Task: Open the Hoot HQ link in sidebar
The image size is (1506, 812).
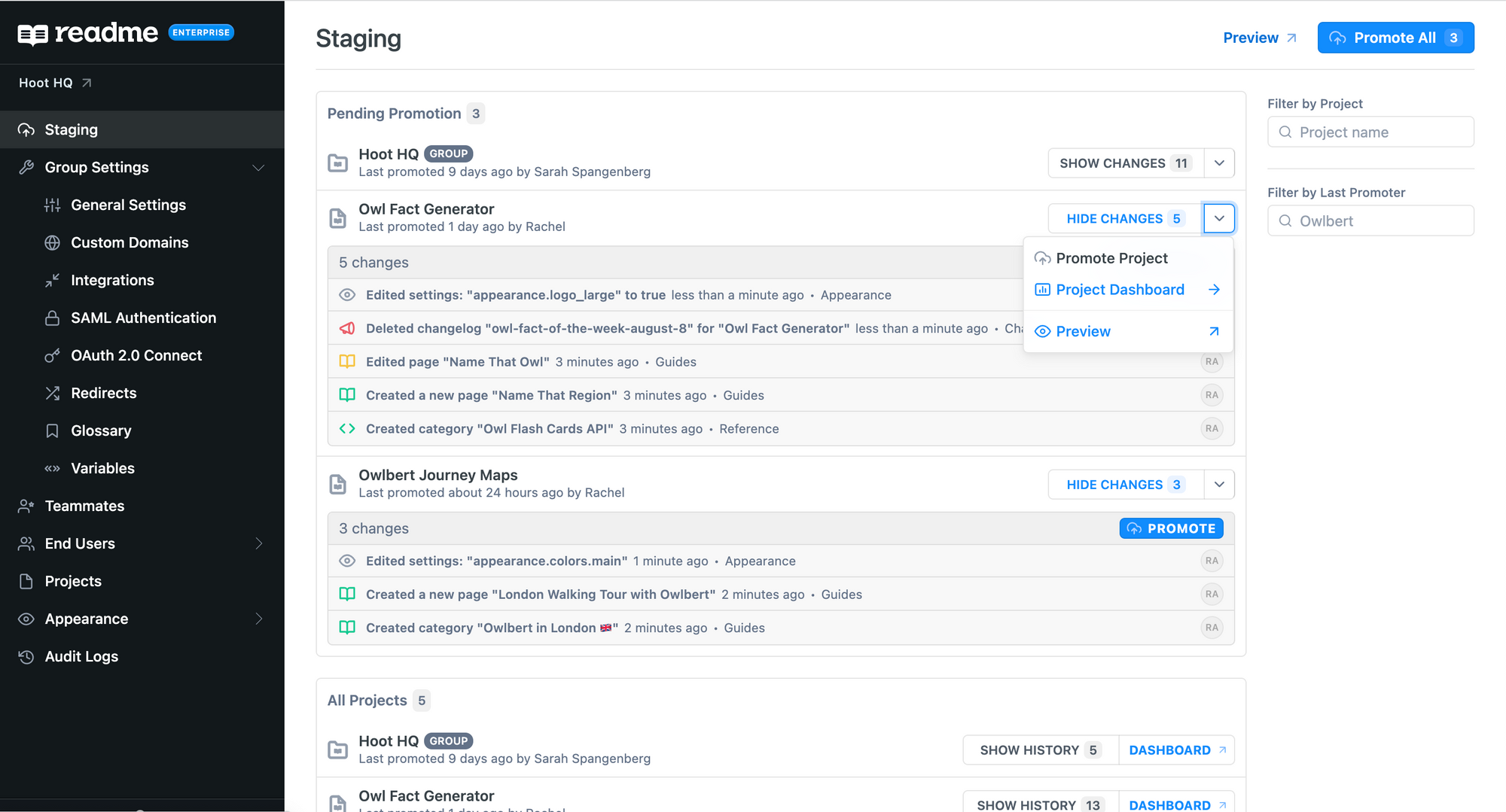Action: pyautogui.click(x=55, y=83)
